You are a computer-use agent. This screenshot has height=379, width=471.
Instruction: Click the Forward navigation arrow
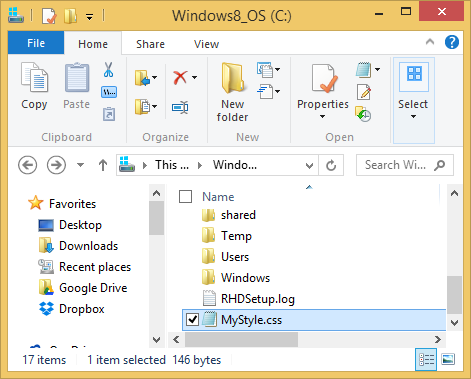tap(56, 165)
